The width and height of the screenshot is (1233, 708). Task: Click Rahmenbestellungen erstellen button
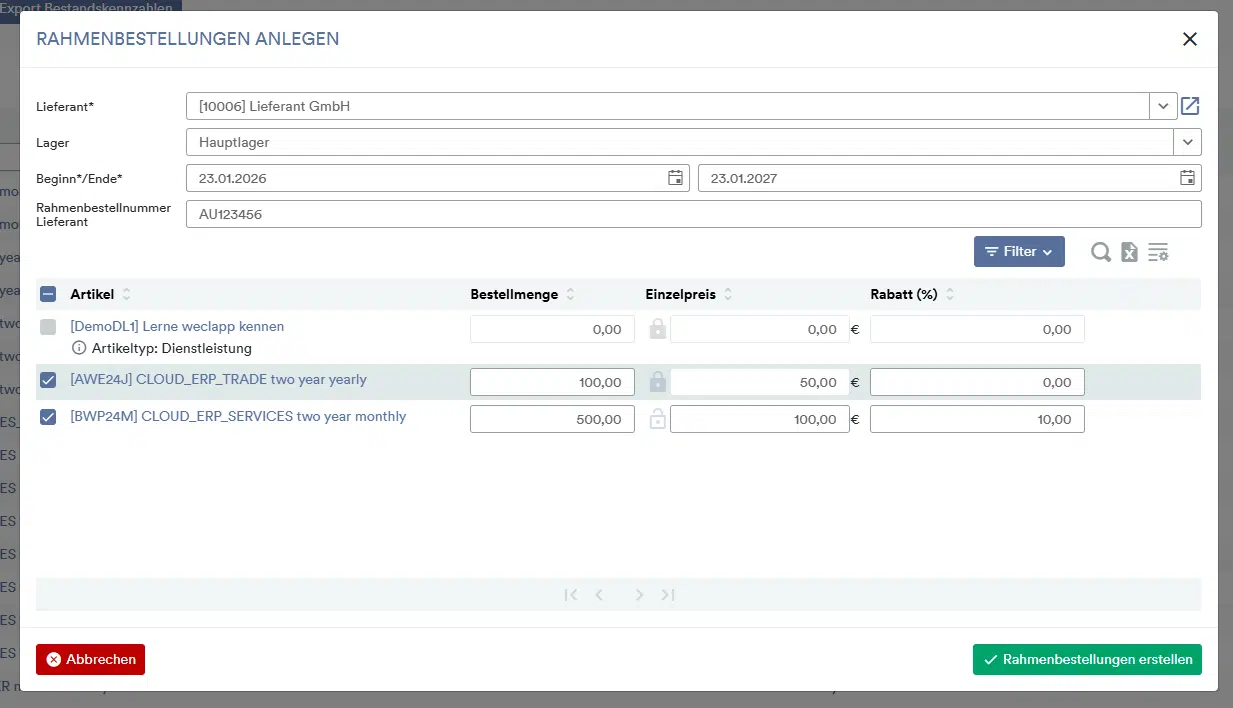(x=1087, y=660)
